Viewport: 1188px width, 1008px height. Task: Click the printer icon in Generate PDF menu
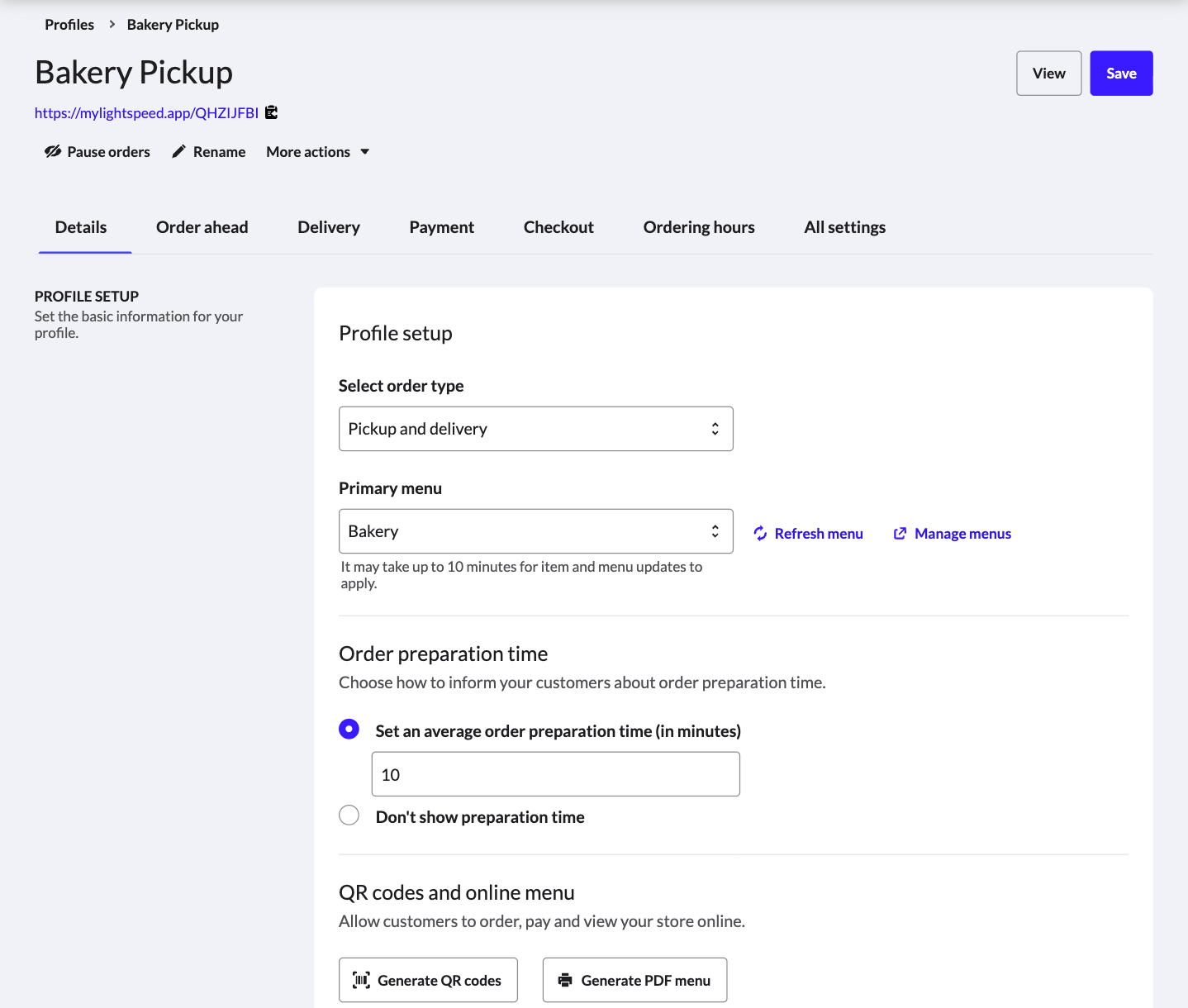click(x=565, y=980)
